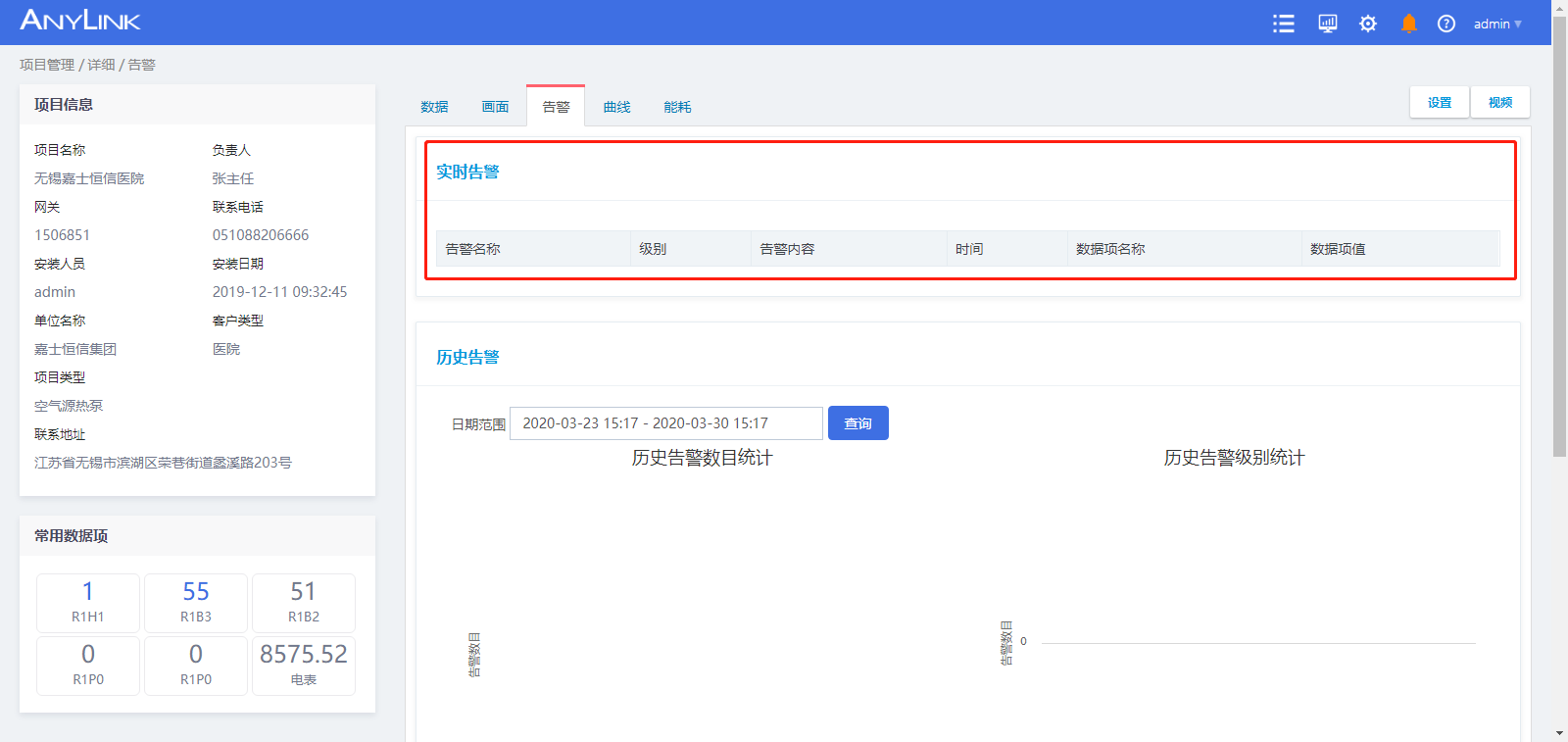Click the 告警内容 column header

(x=849, y=249)
